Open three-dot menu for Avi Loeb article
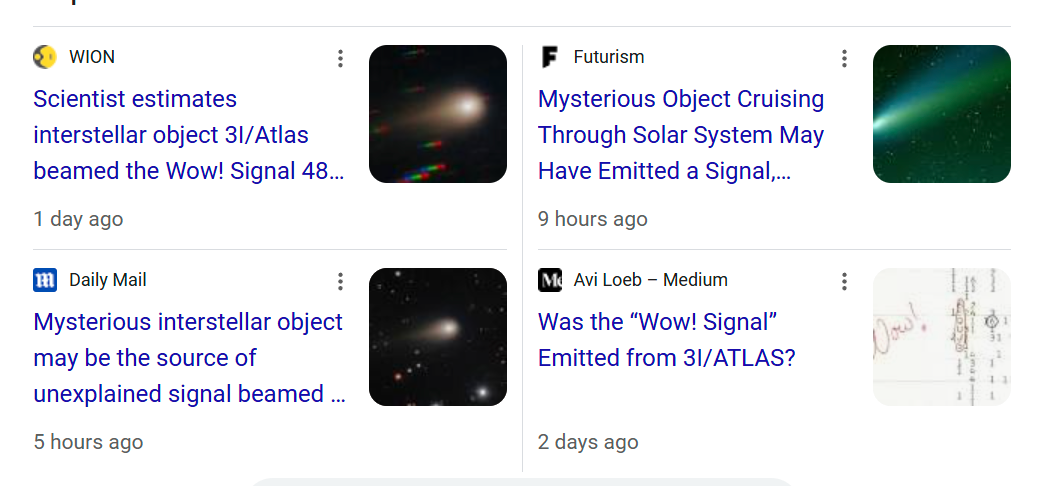The height and width of the screenshot is (486, 1042). 844,282
